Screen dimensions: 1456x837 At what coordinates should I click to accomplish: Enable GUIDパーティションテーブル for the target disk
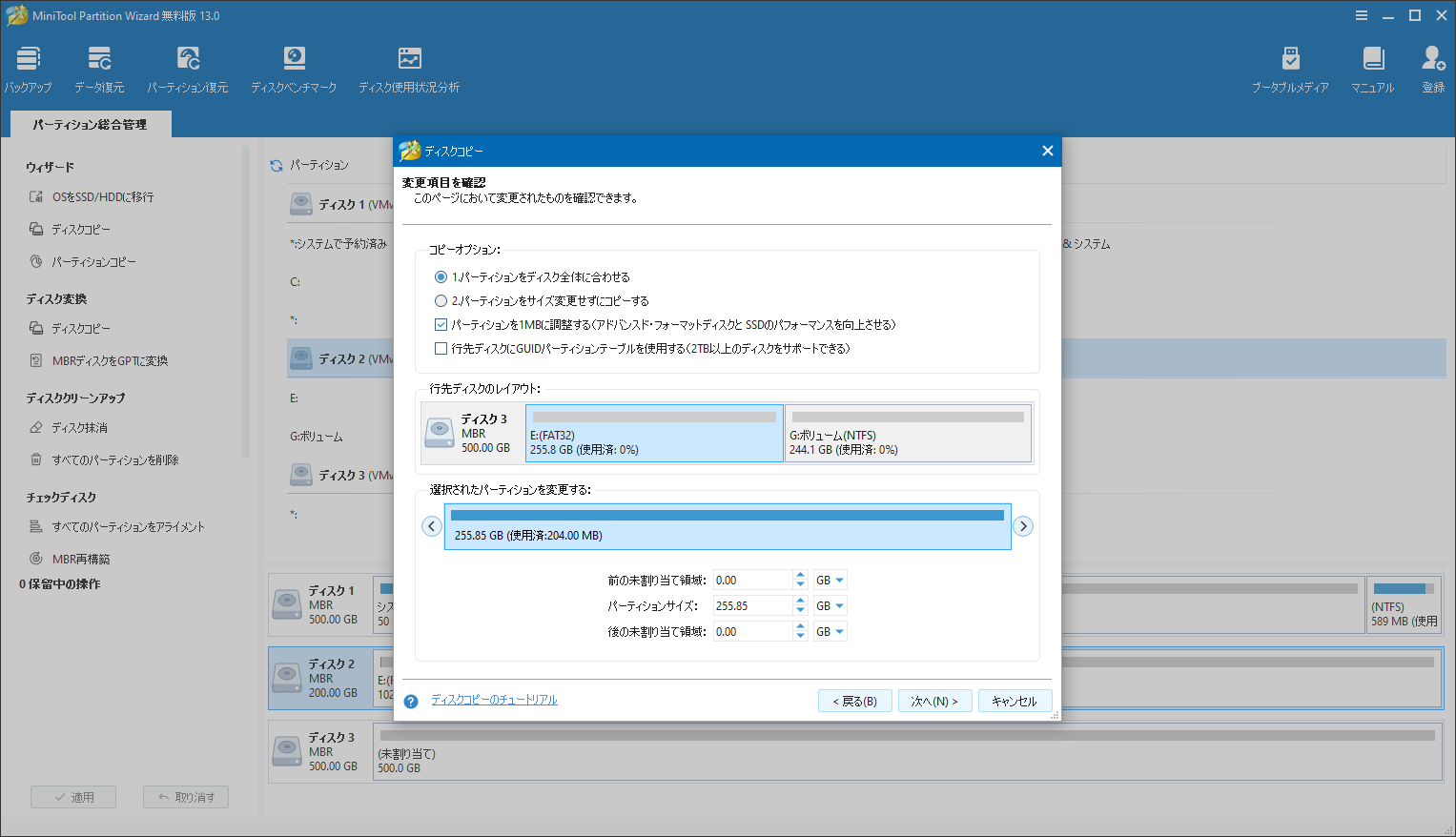pos(441,348)
